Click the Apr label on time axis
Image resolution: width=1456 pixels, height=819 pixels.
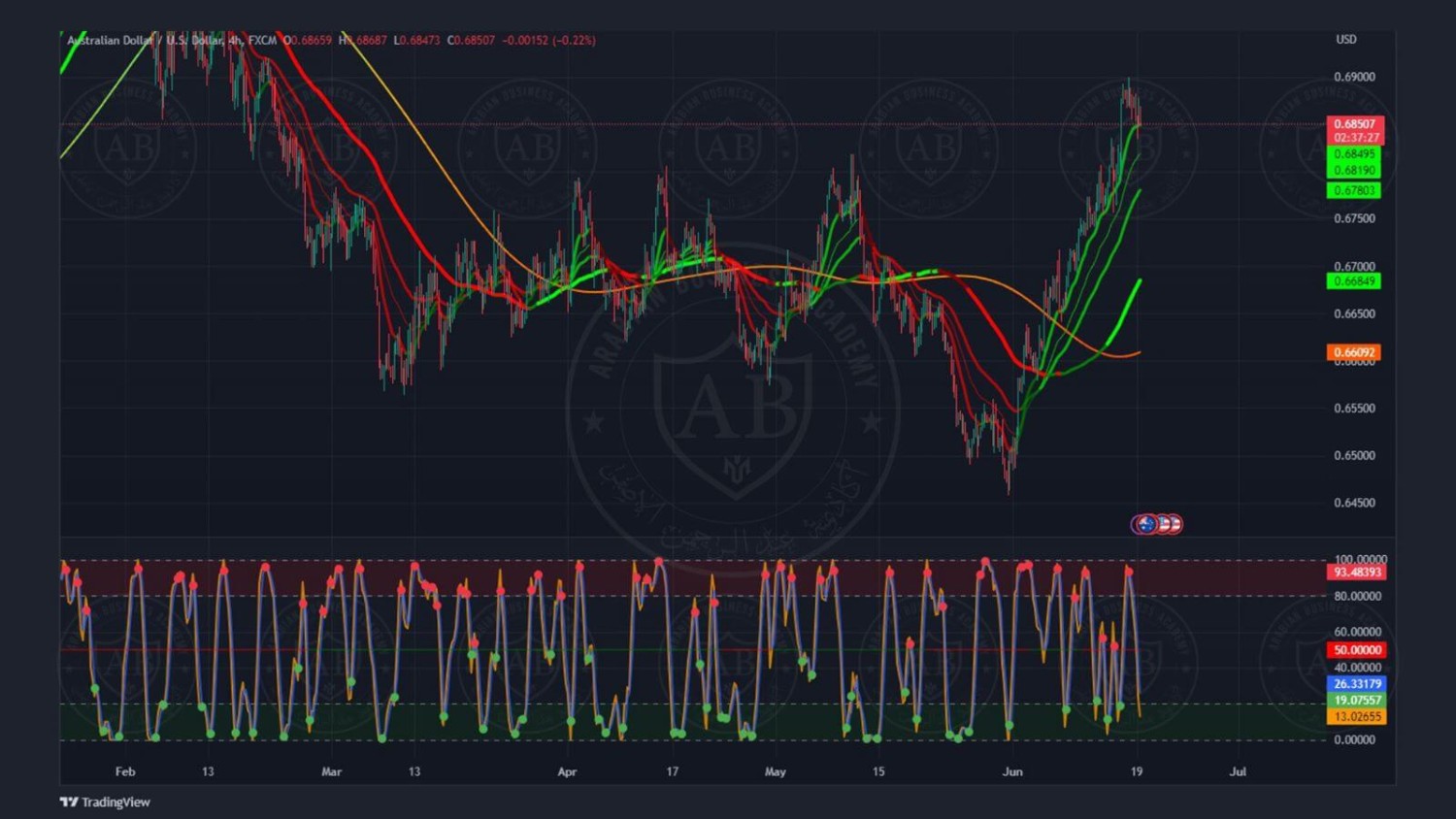tap(567, 771)
